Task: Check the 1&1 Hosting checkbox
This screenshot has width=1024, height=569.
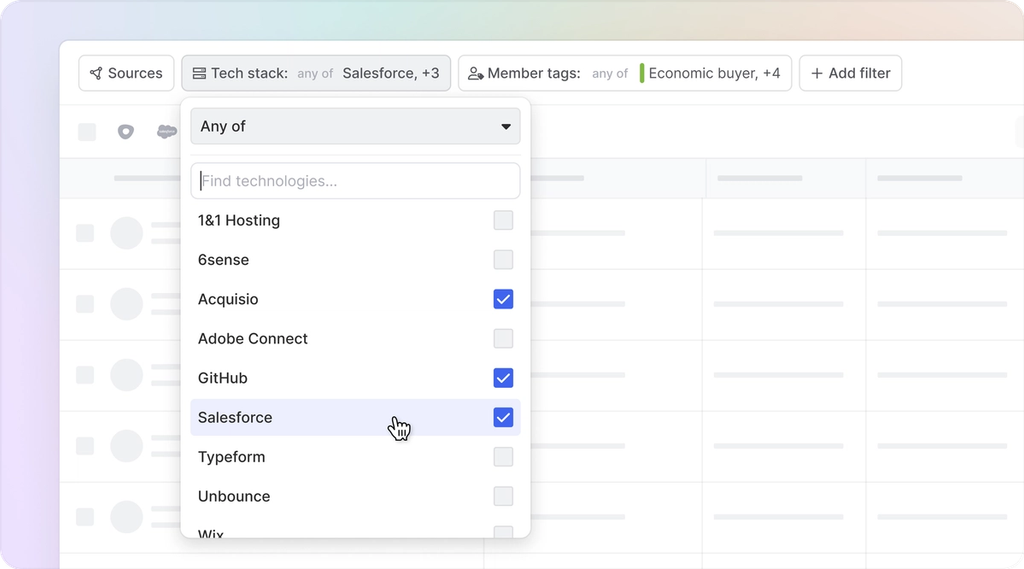Action: (x=503, y=220)
